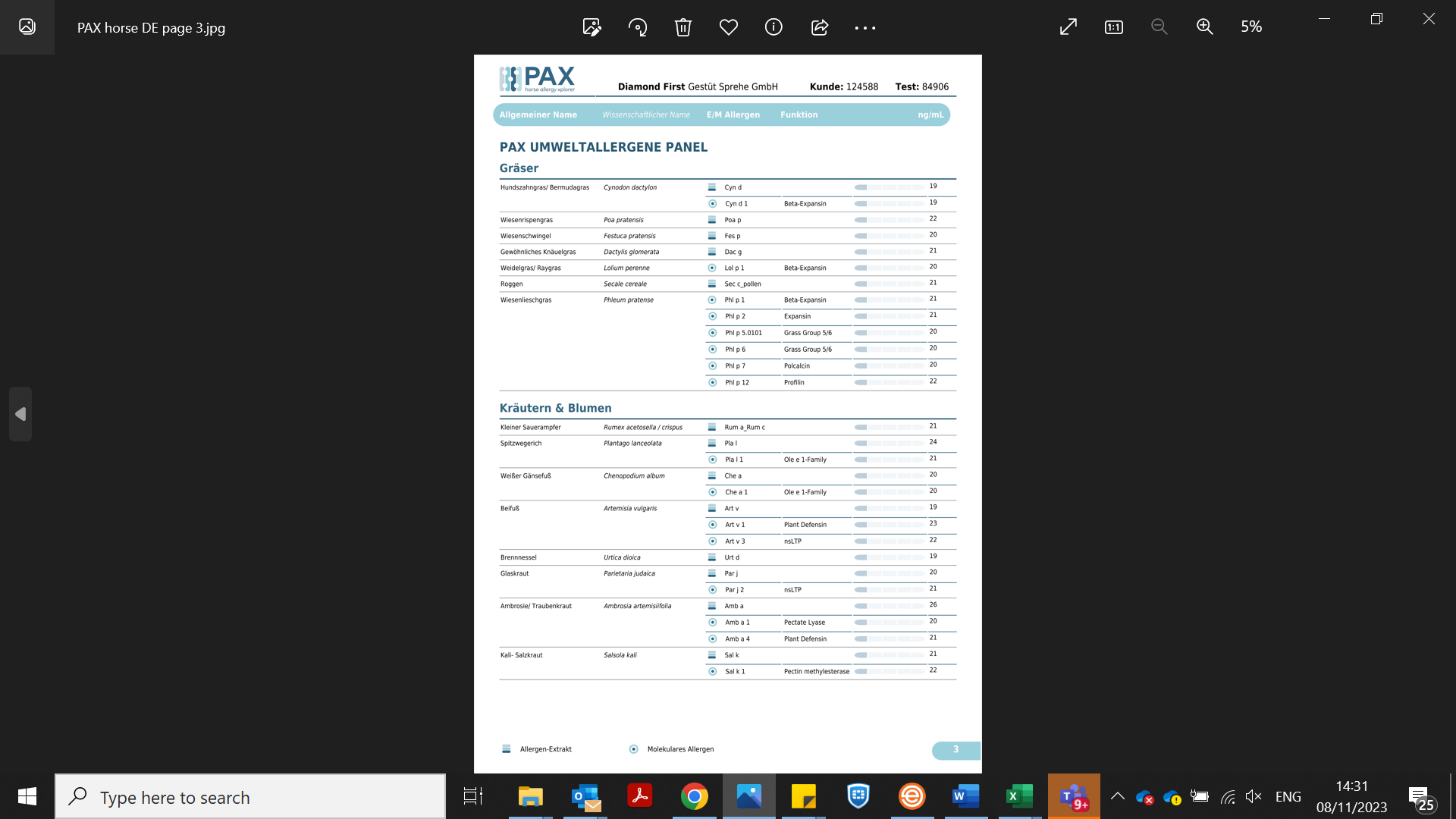
Task: Open notification center
Action: [x=1421, y=798]
